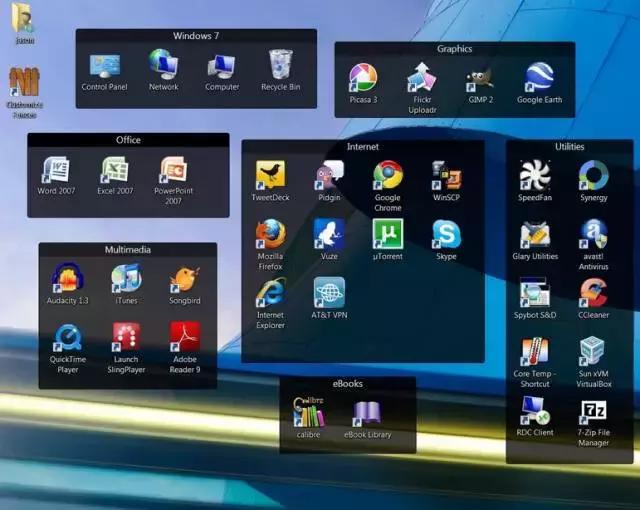
Task: Launch PowerPoint 2007
Action: 173,172
